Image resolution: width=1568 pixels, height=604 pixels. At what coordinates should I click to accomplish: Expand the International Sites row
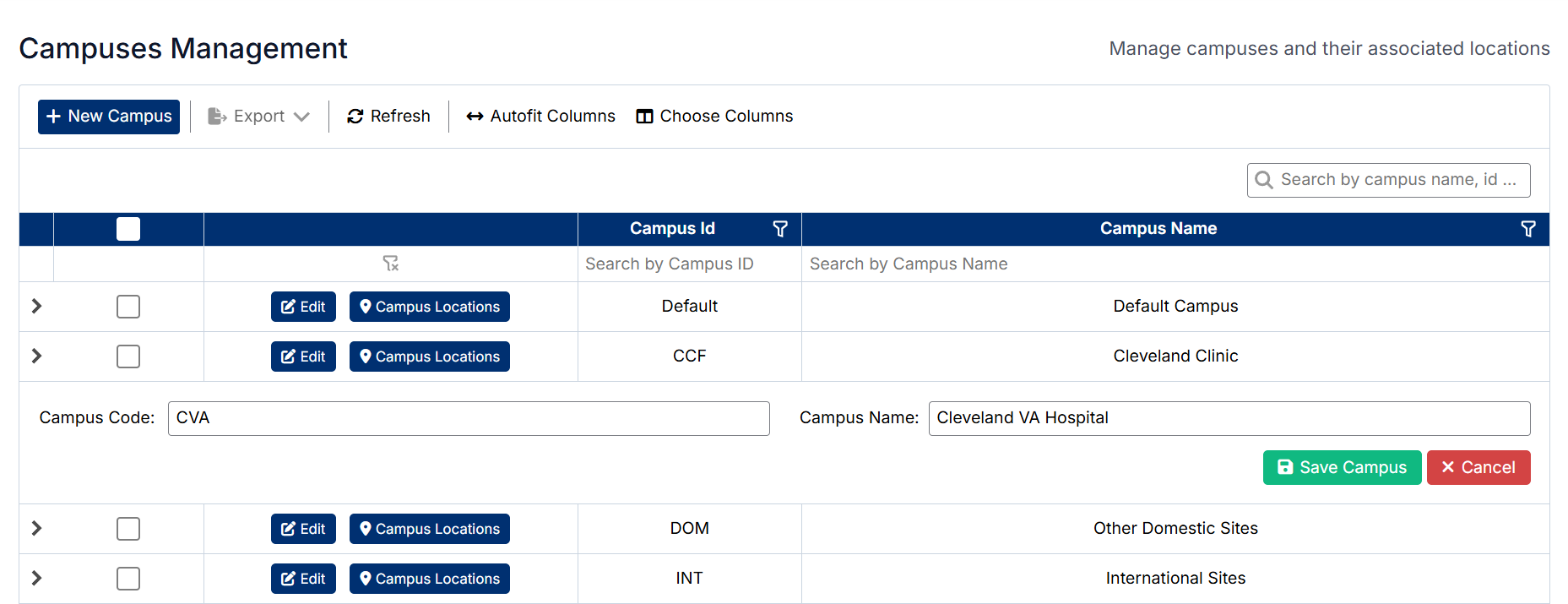point(36,579)
